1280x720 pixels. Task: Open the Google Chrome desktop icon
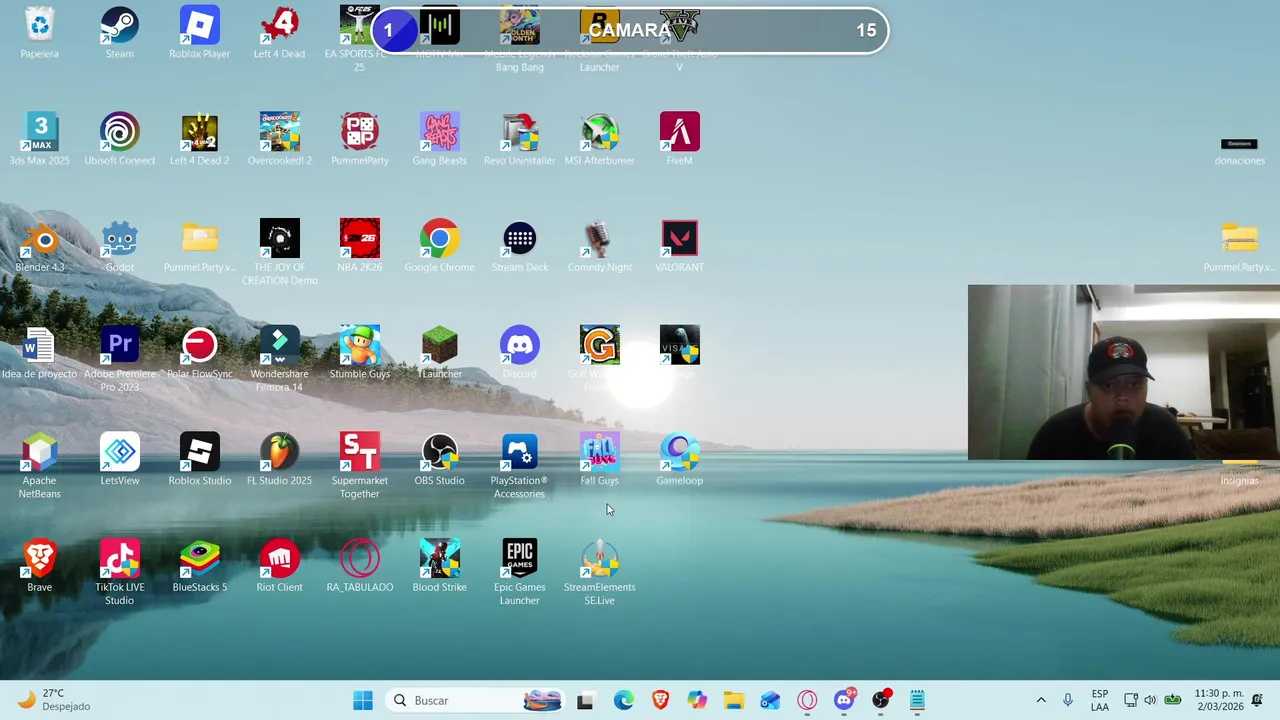coord(440,246)
